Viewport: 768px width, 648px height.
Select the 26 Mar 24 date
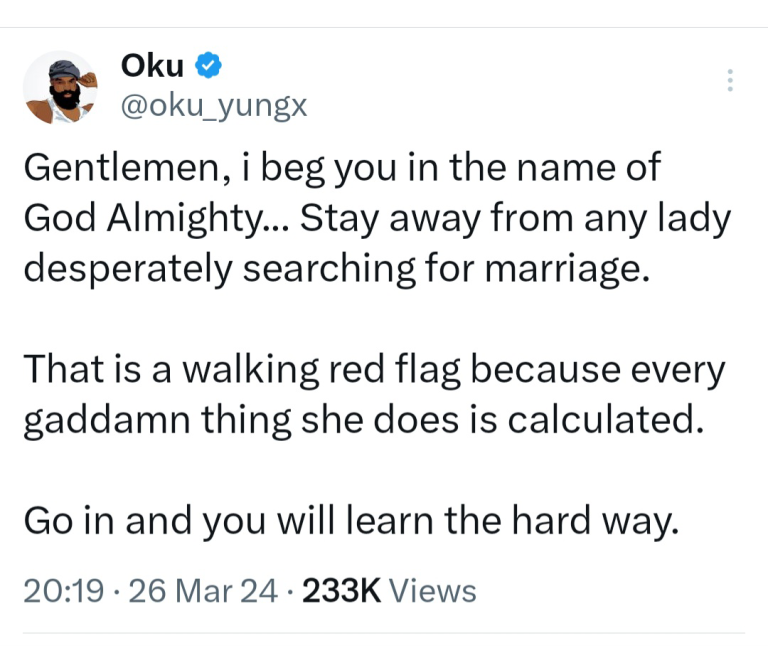201,591
